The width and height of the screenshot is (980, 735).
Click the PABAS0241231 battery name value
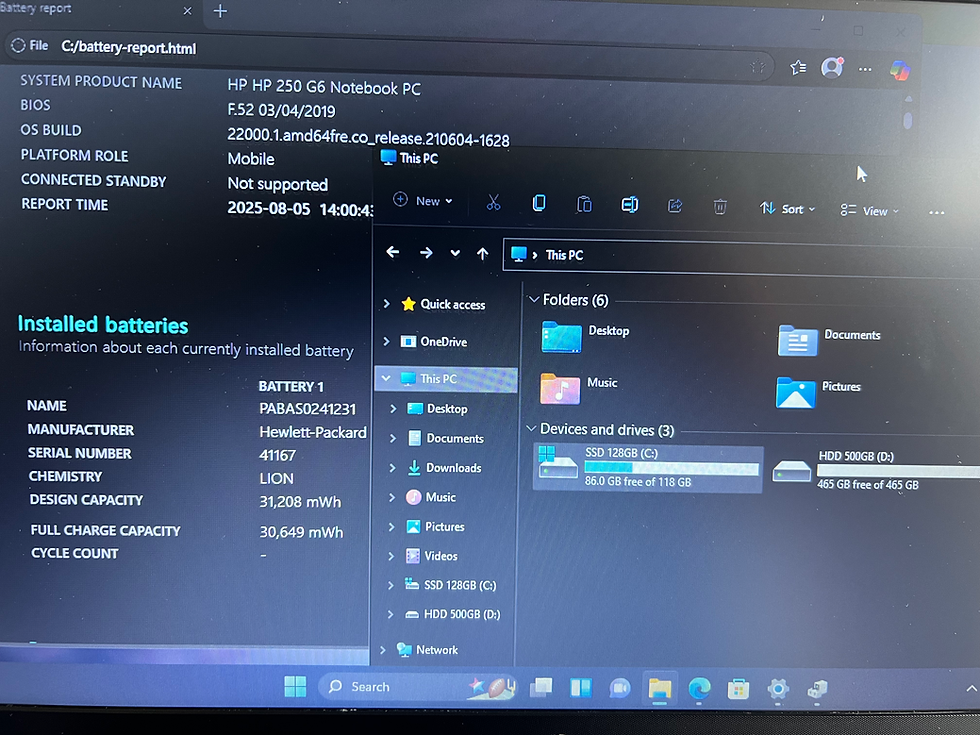[x=308, y=409]
